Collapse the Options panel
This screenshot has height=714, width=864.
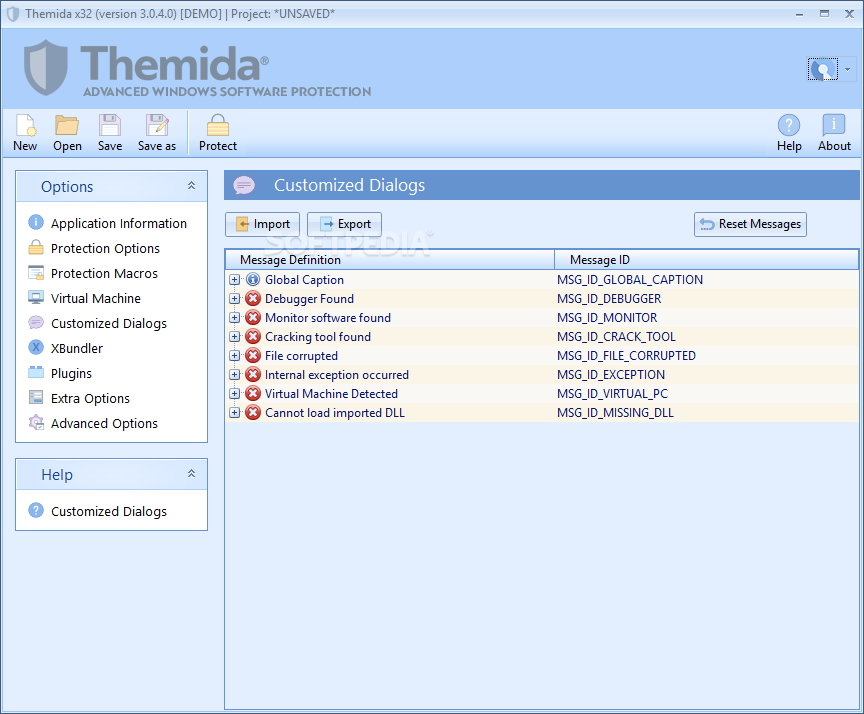click(191, 186)
